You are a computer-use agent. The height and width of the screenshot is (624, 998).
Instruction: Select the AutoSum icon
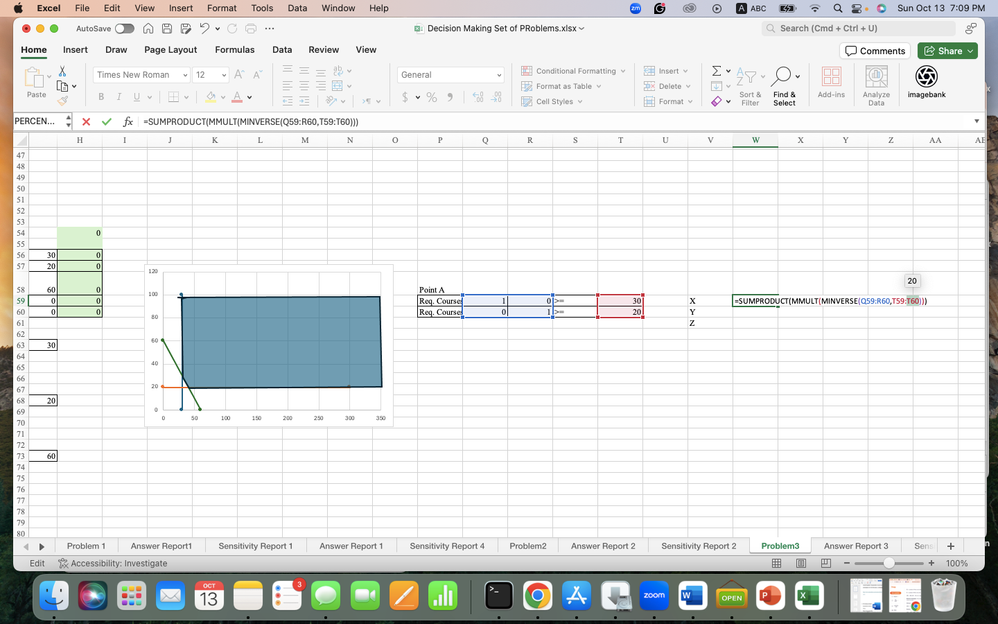(x=716, y=70)
